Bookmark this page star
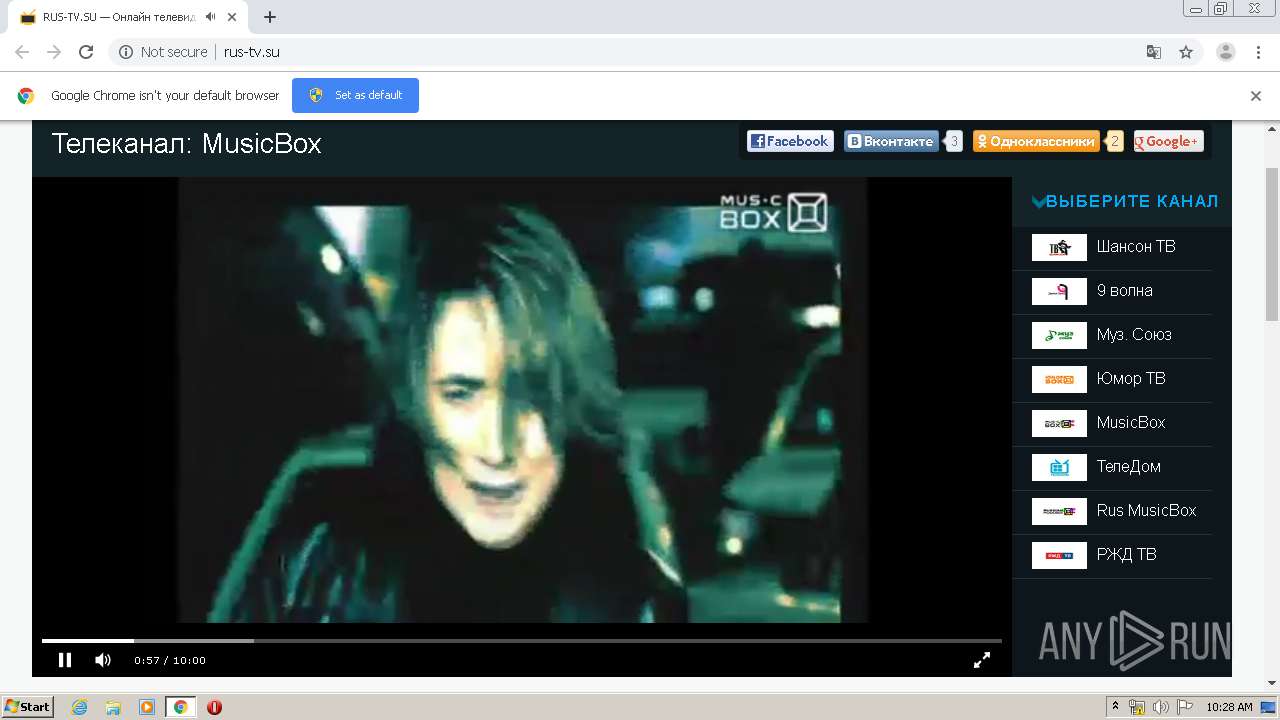The width and height of the screenshot is (1280, 720). pos(1186,52)
